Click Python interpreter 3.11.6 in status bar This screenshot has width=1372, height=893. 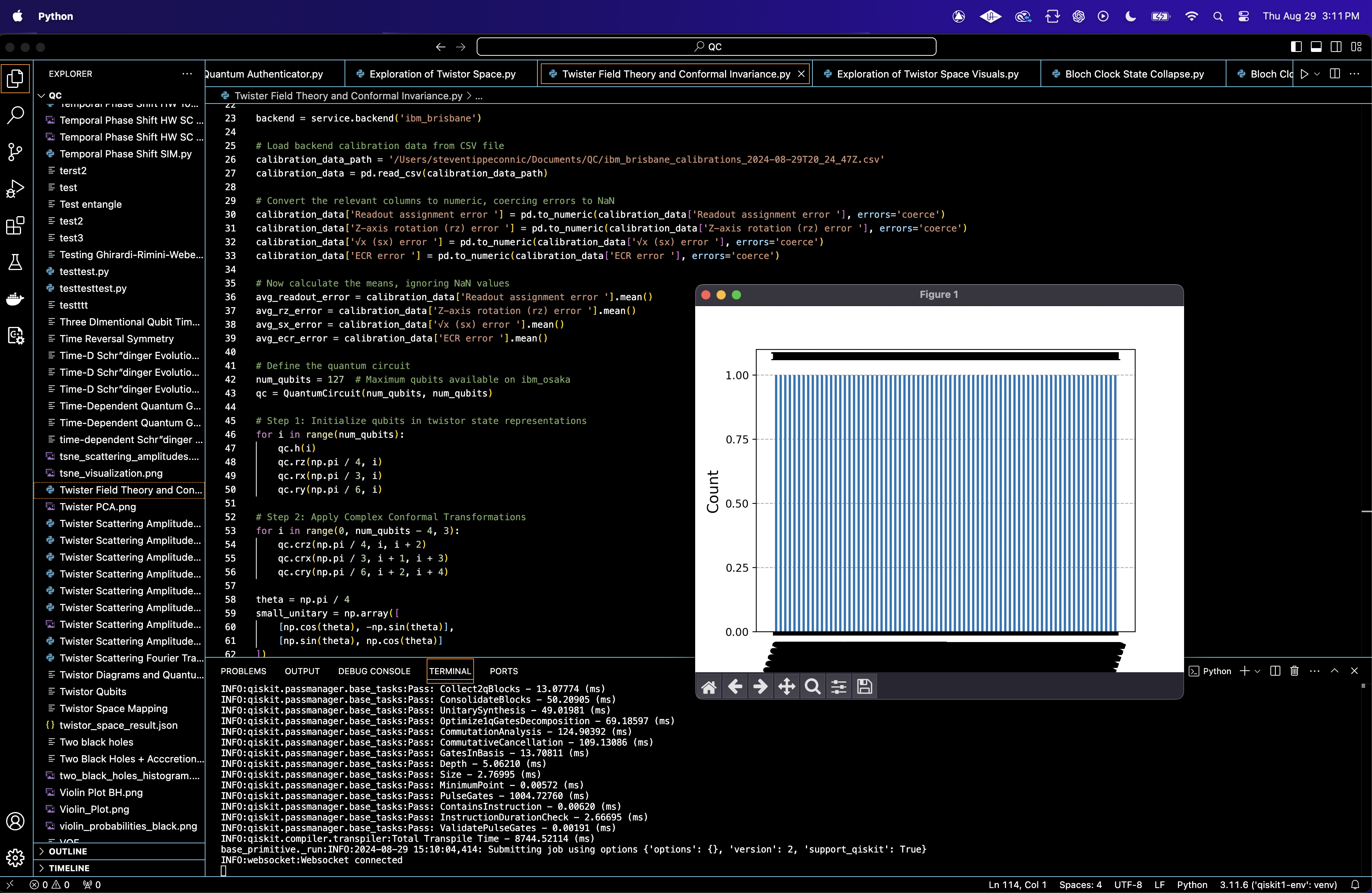pyautogui.click(x=1279, y=885)
